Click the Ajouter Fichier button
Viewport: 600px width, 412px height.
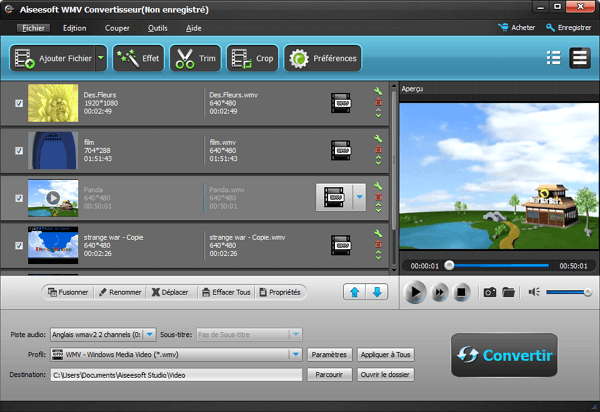pos(53,58)
